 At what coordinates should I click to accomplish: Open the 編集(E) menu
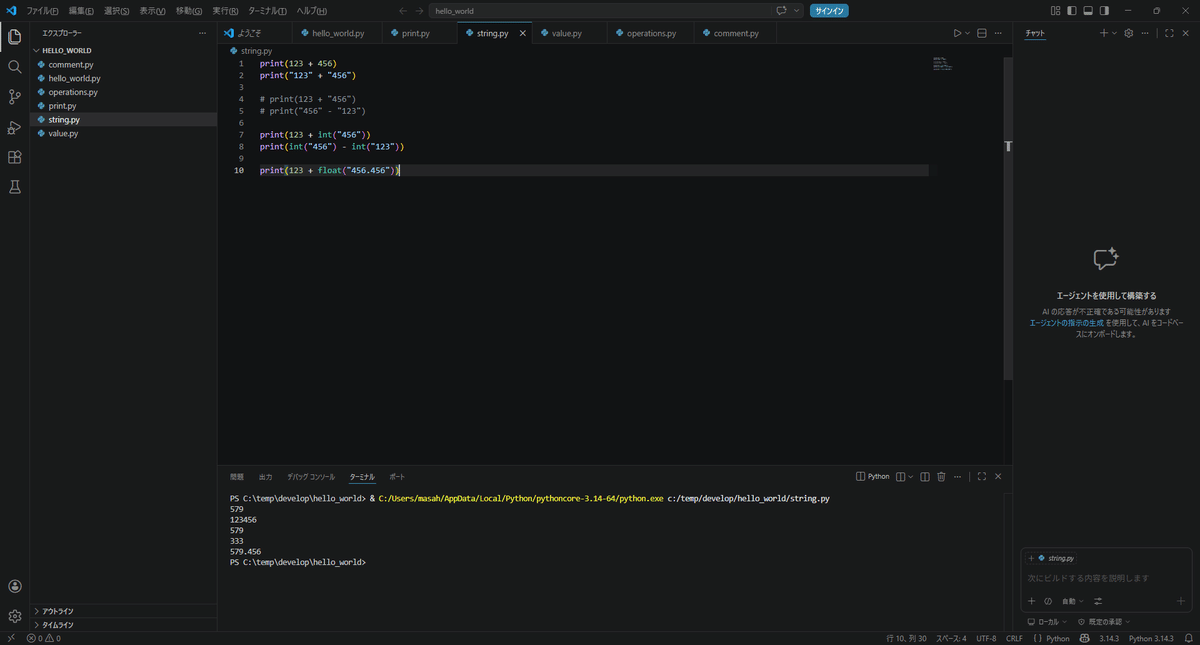(x=81, y=11)
